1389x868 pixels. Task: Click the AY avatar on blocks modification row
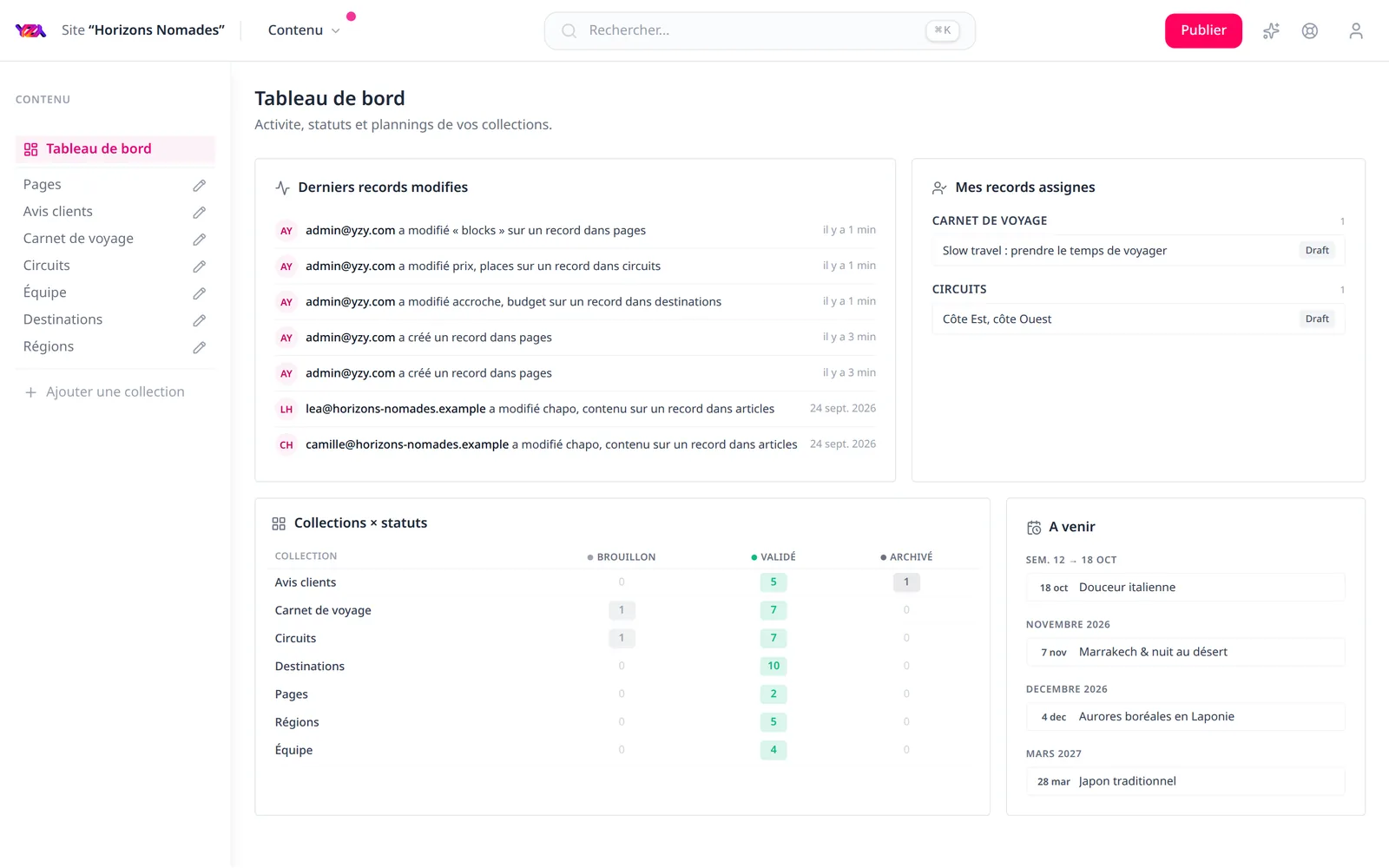[286, 231]
